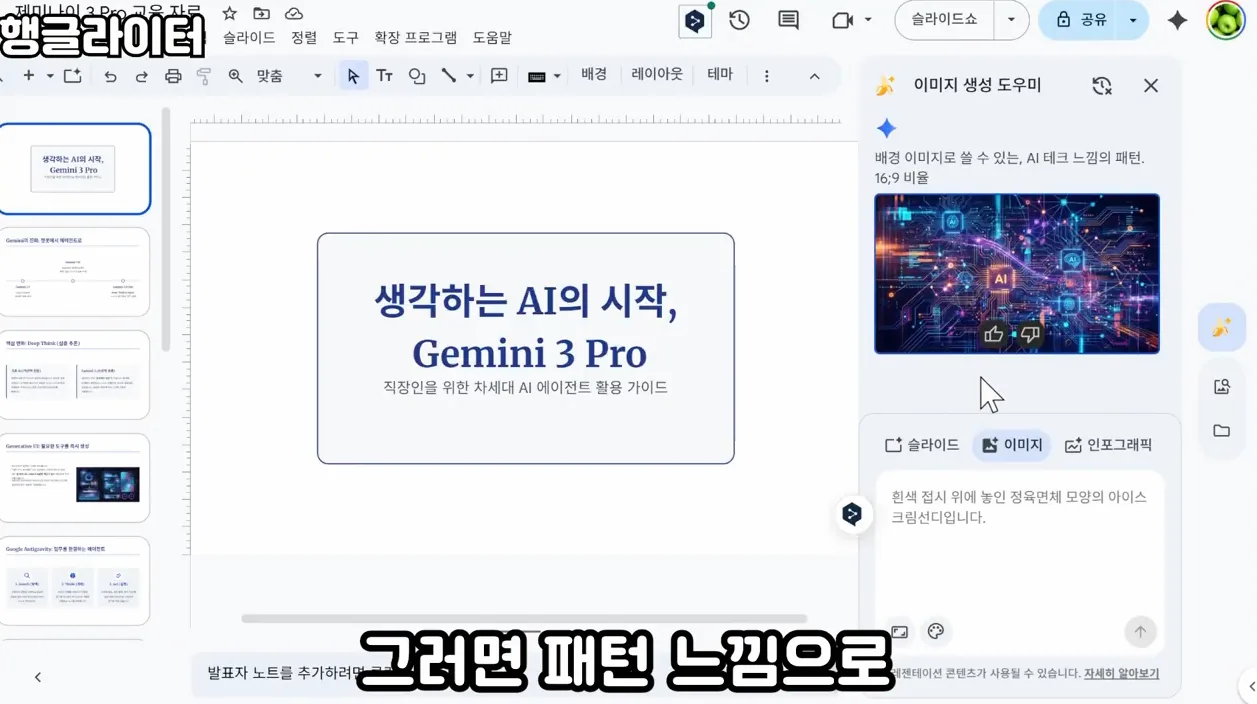Expand the camera options dropdown arrow

coord(868,20)
